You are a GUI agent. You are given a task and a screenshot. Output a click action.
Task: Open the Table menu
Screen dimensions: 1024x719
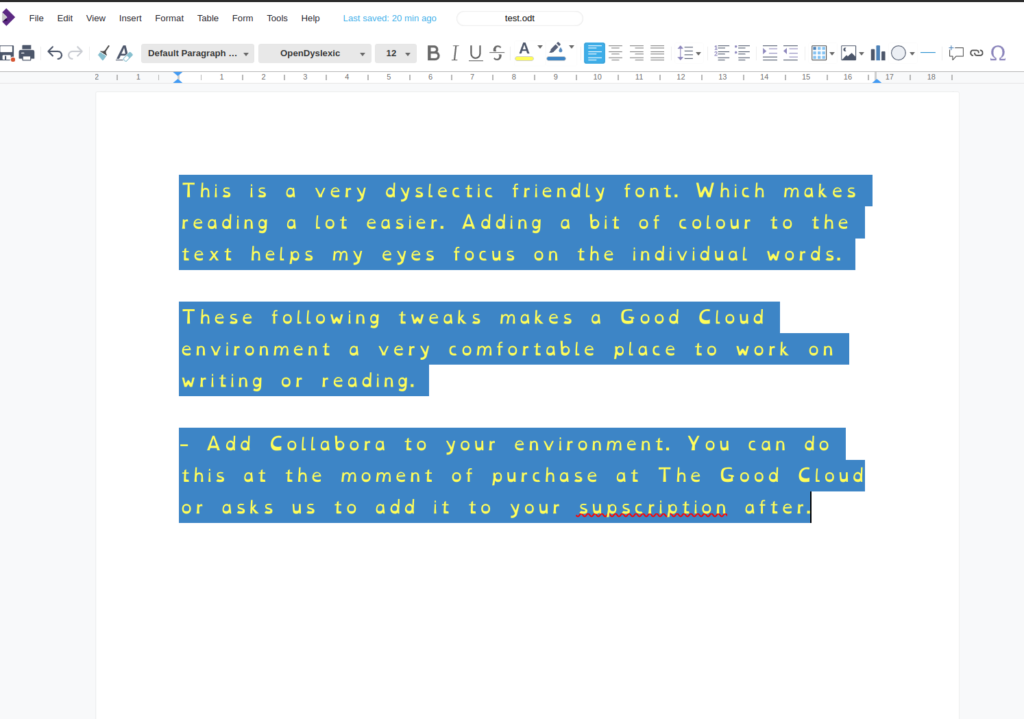point(208,18)
